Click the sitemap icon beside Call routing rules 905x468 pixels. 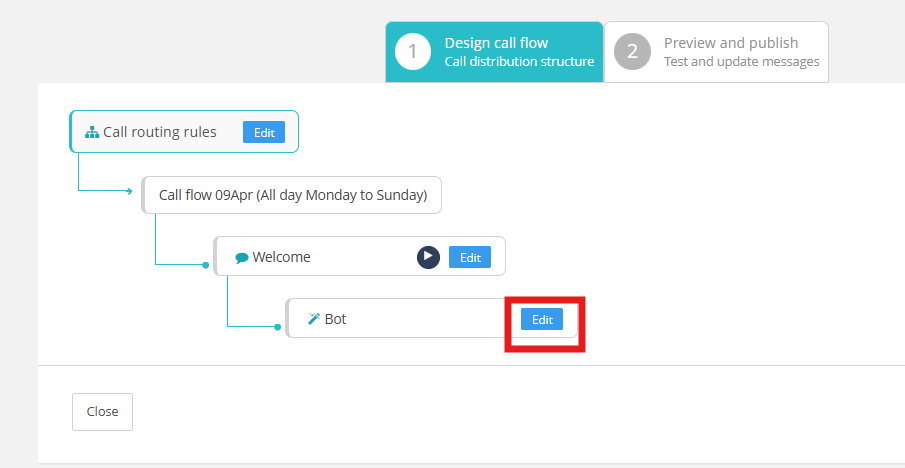[92, 132]
